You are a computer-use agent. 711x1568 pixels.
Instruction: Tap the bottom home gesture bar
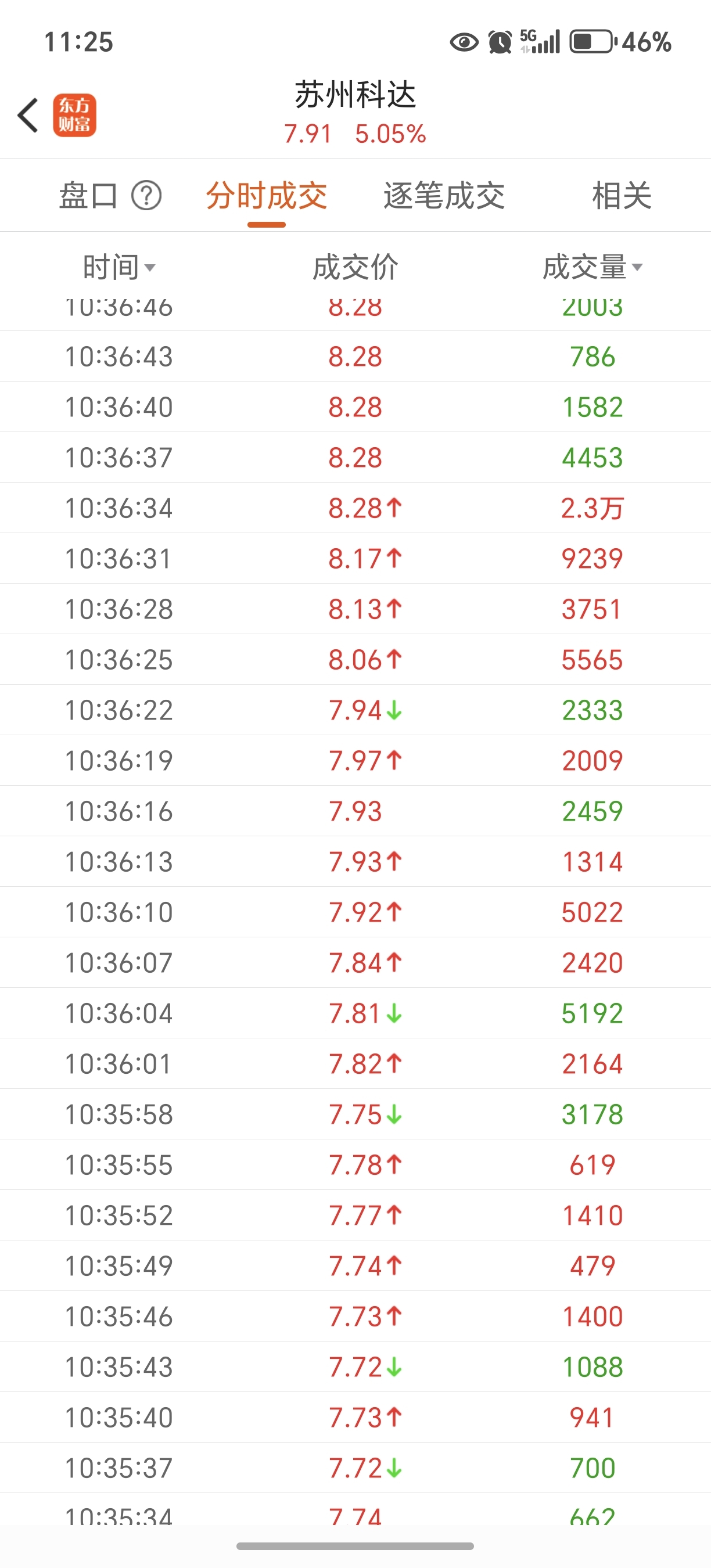(x=355, y=1546)
